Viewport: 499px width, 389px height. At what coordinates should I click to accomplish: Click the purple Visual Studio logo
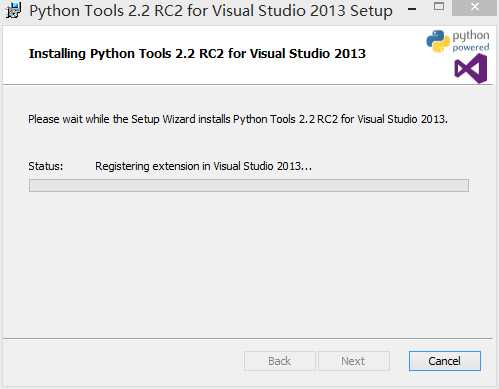click(x=471, y=69)
